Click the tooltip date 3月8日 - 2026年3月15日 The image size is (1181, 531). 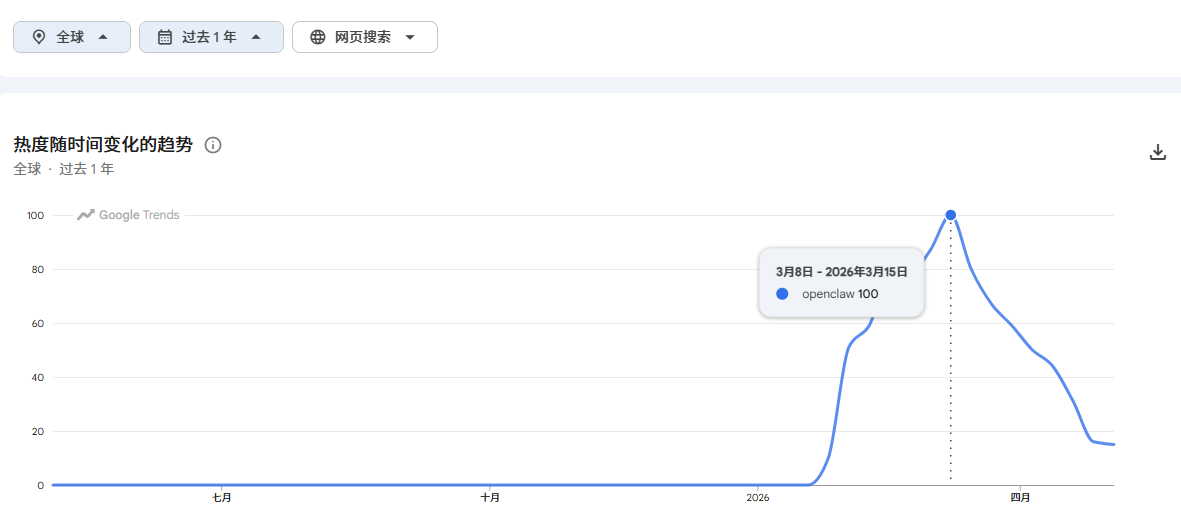point(841,271)
